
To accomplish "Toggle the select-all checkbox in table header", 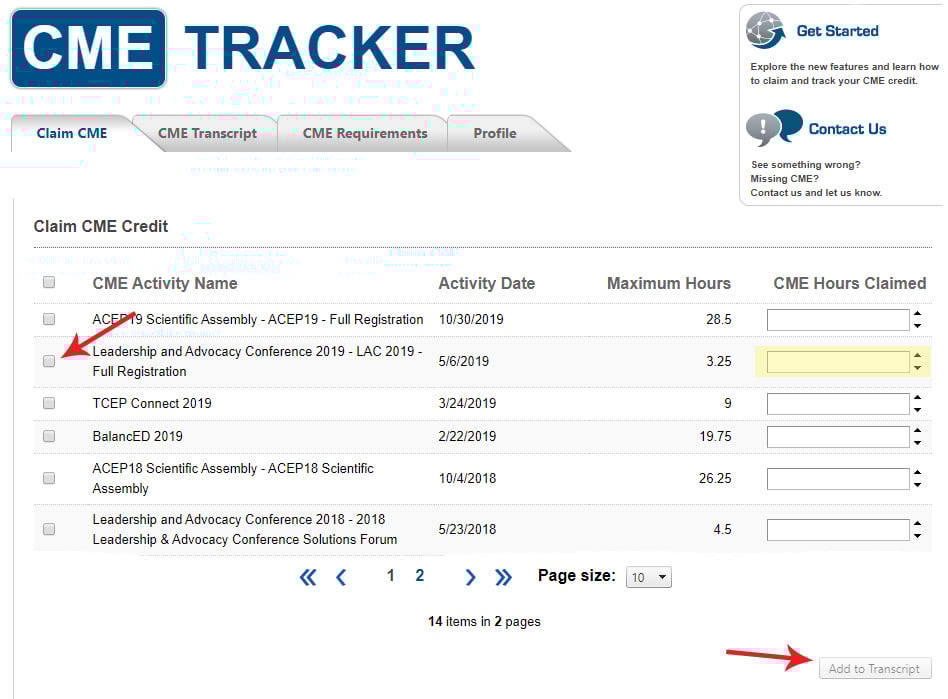I will click(49, 283).
